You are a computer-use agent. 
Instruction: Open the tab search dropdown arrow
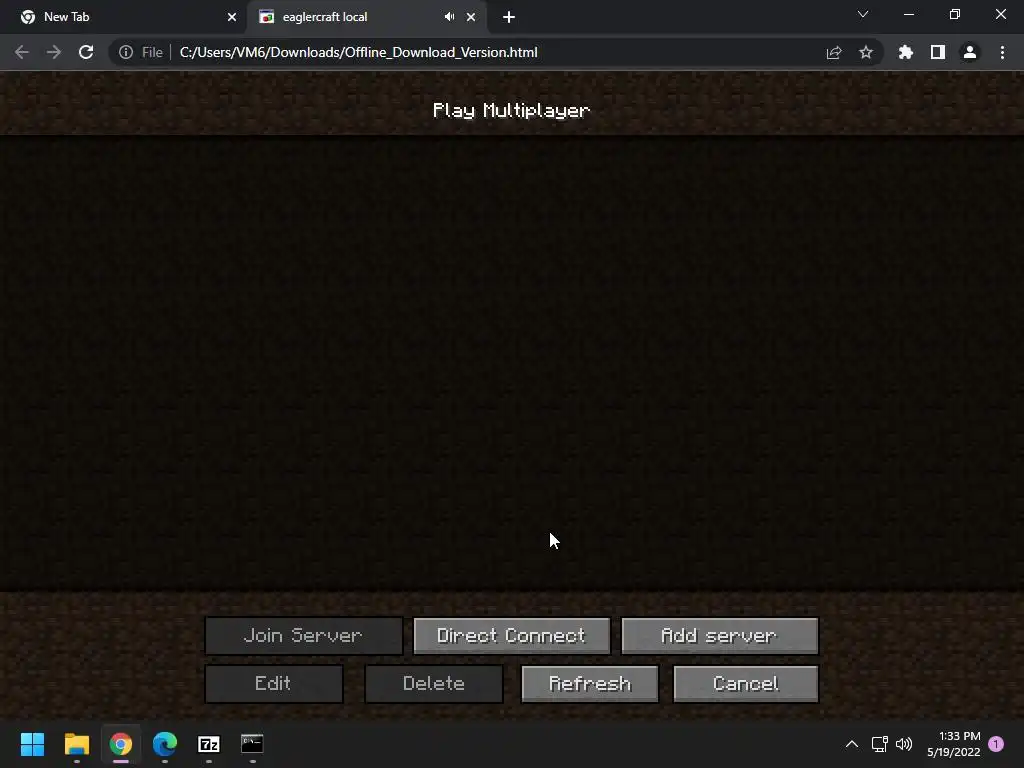click(x=863, y=14)
